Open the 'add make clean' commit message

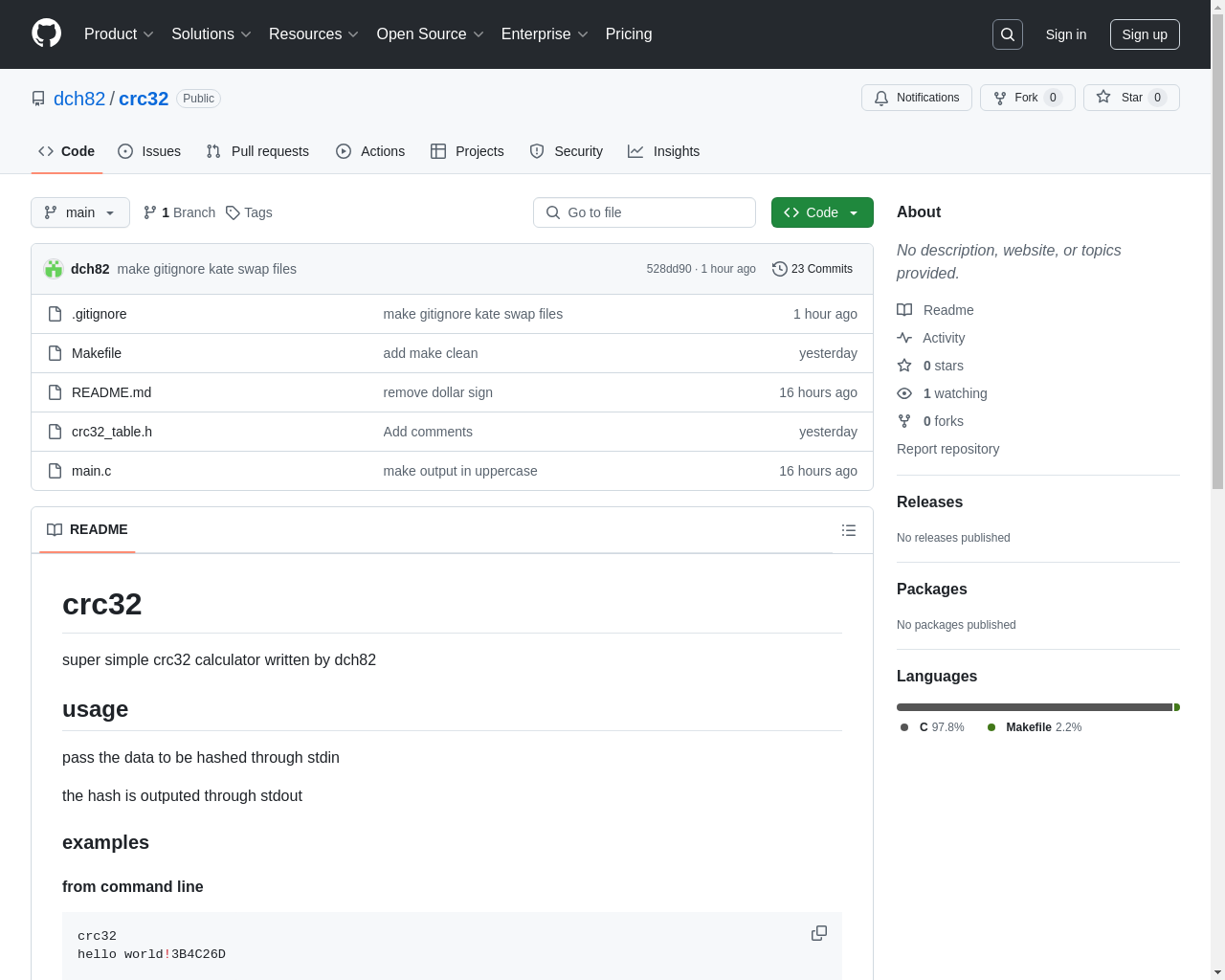pyautogui.click(x=431, y=353)
